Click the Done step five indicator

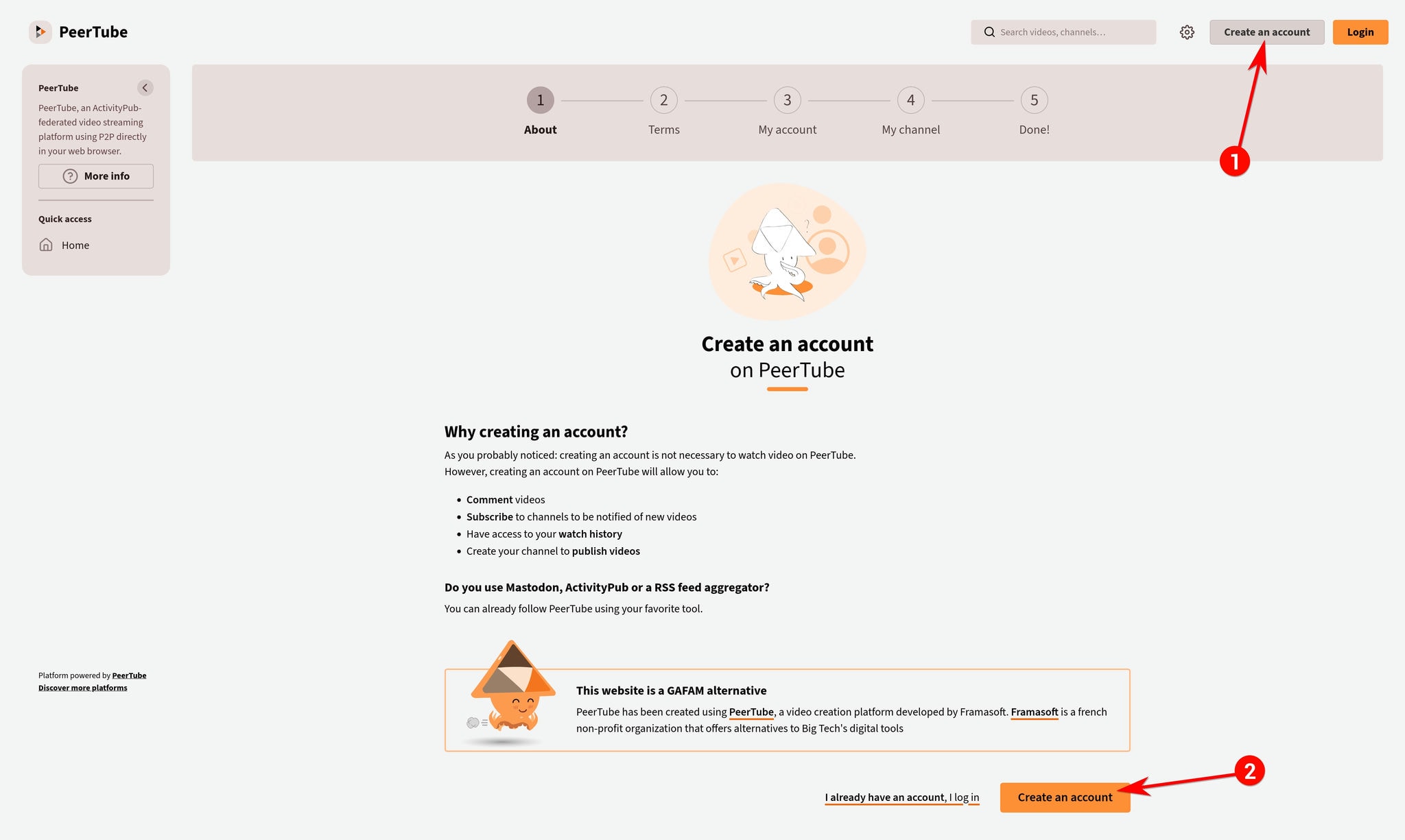(1034, 99)
